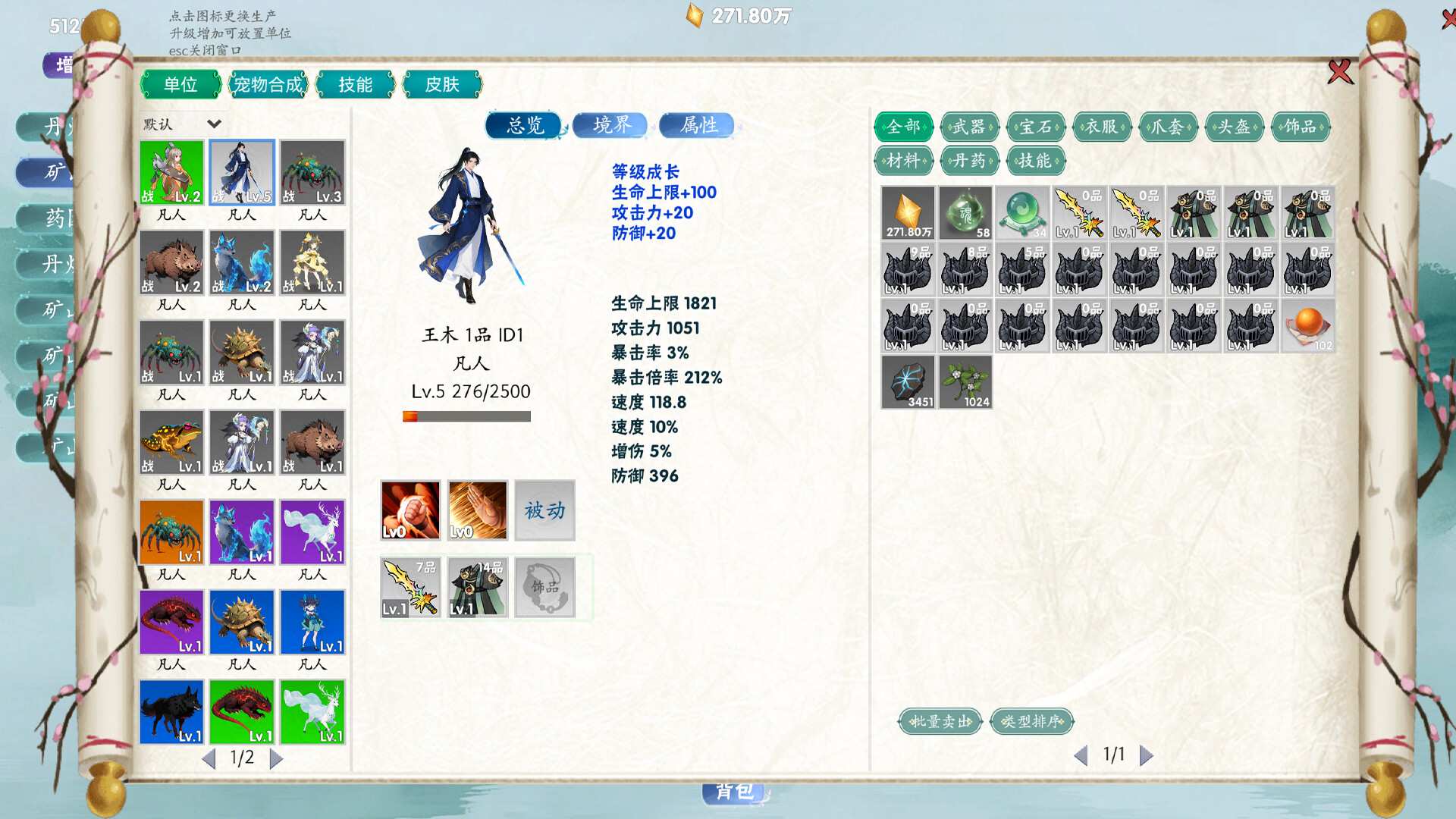Select the 14品 equipped clothing slot
This screenshot has height=819, width=1456.
(475, 586)
